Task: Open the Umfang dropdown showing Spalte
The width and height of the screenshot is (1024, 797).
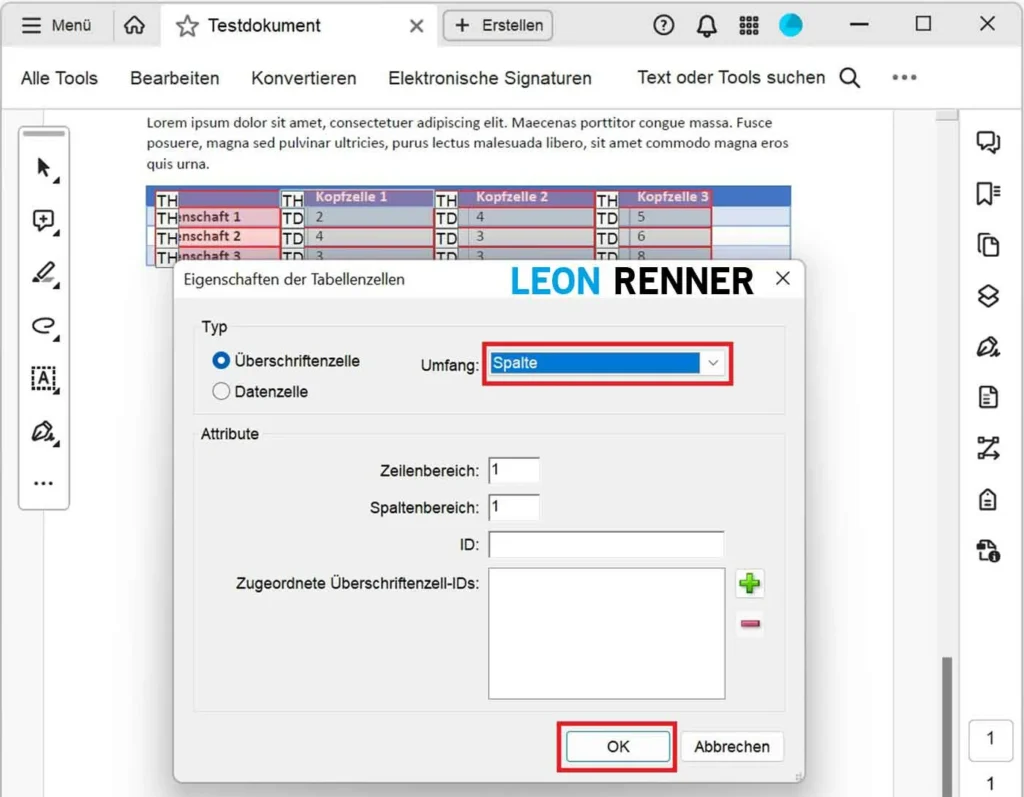Action: pos(609,363)
